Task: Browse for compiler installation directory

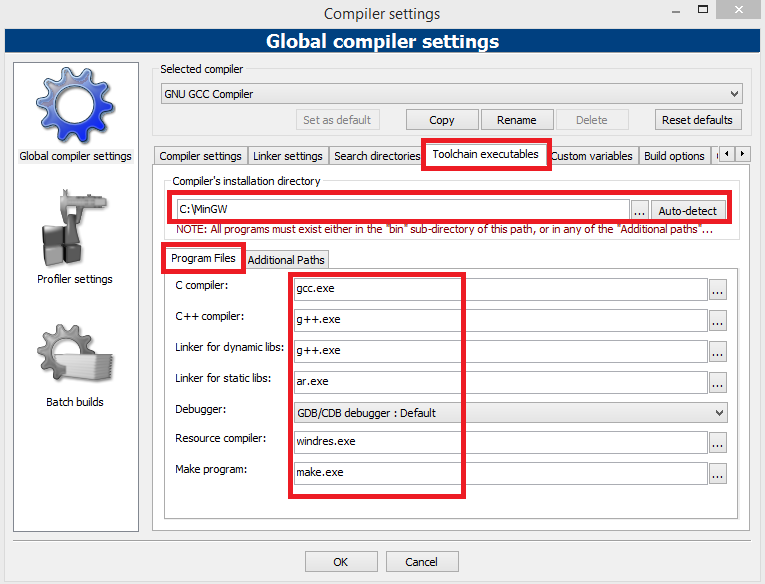Action: tap(639, 210)
